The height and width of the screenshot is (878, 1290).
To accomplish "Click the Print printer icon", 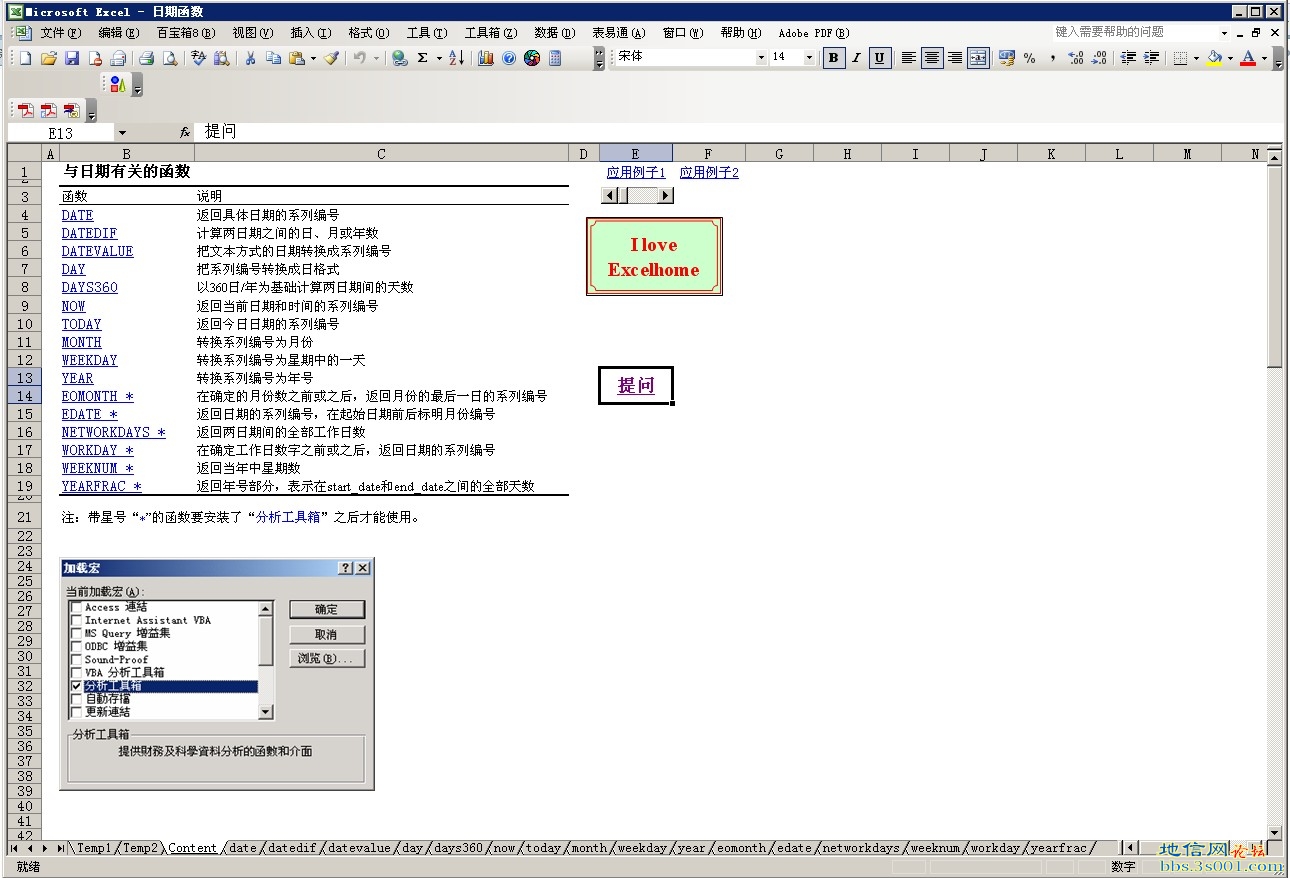I will (x=146, y=58).
